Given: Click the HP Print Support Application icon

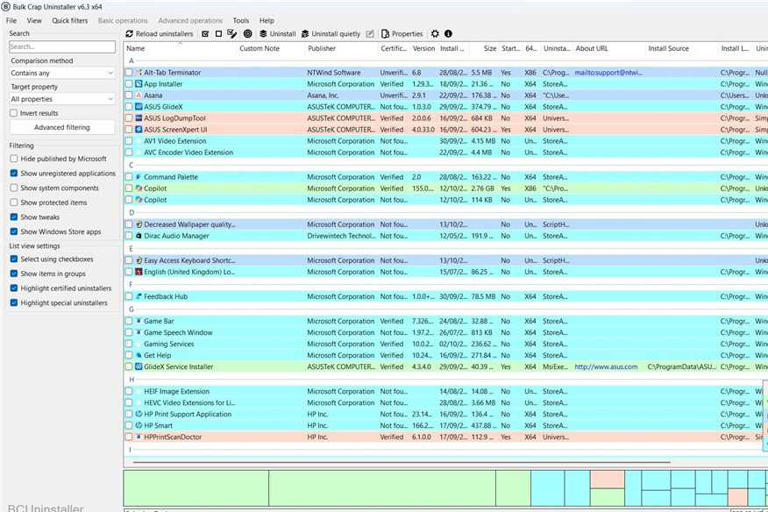Looking at the screenshot, I should 139,414.
